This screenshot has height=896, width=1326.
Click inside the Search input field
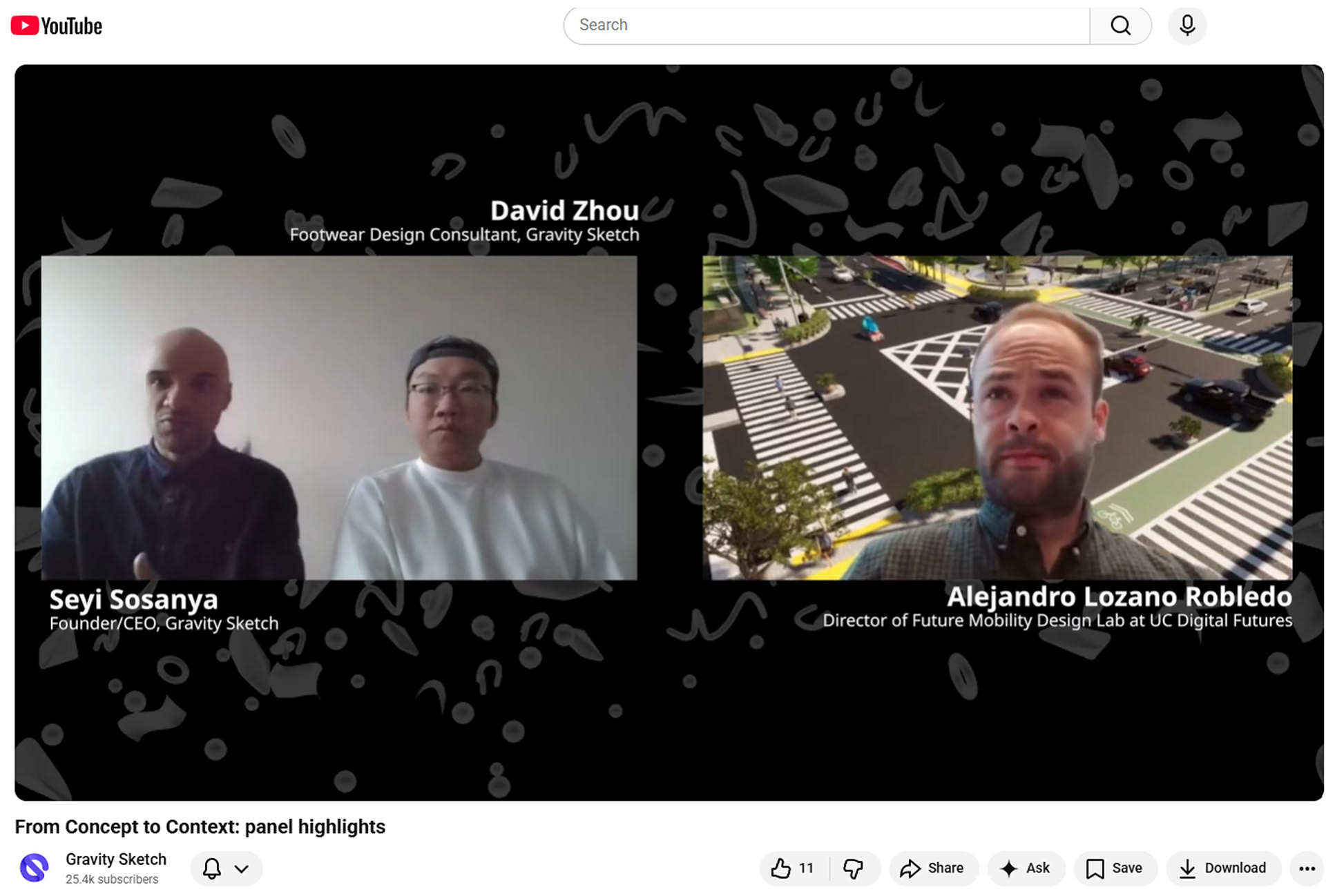pyautogui.click(x=827, y=26)
